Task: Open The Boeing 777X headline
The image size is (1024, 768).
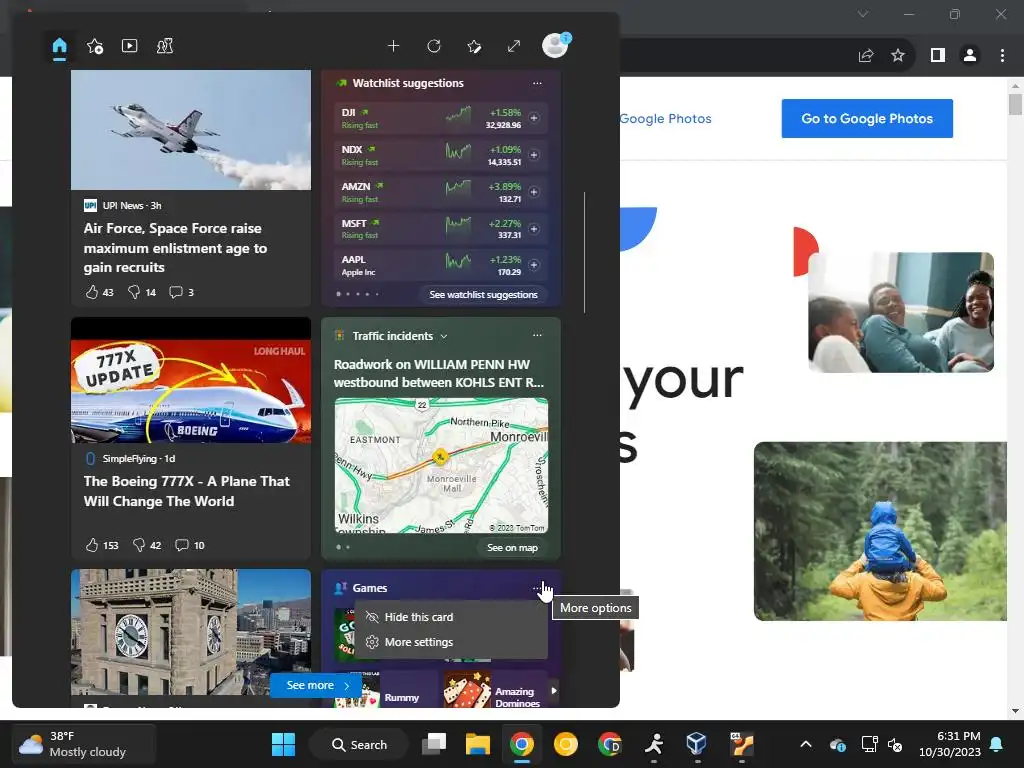Action: [186, 491]
